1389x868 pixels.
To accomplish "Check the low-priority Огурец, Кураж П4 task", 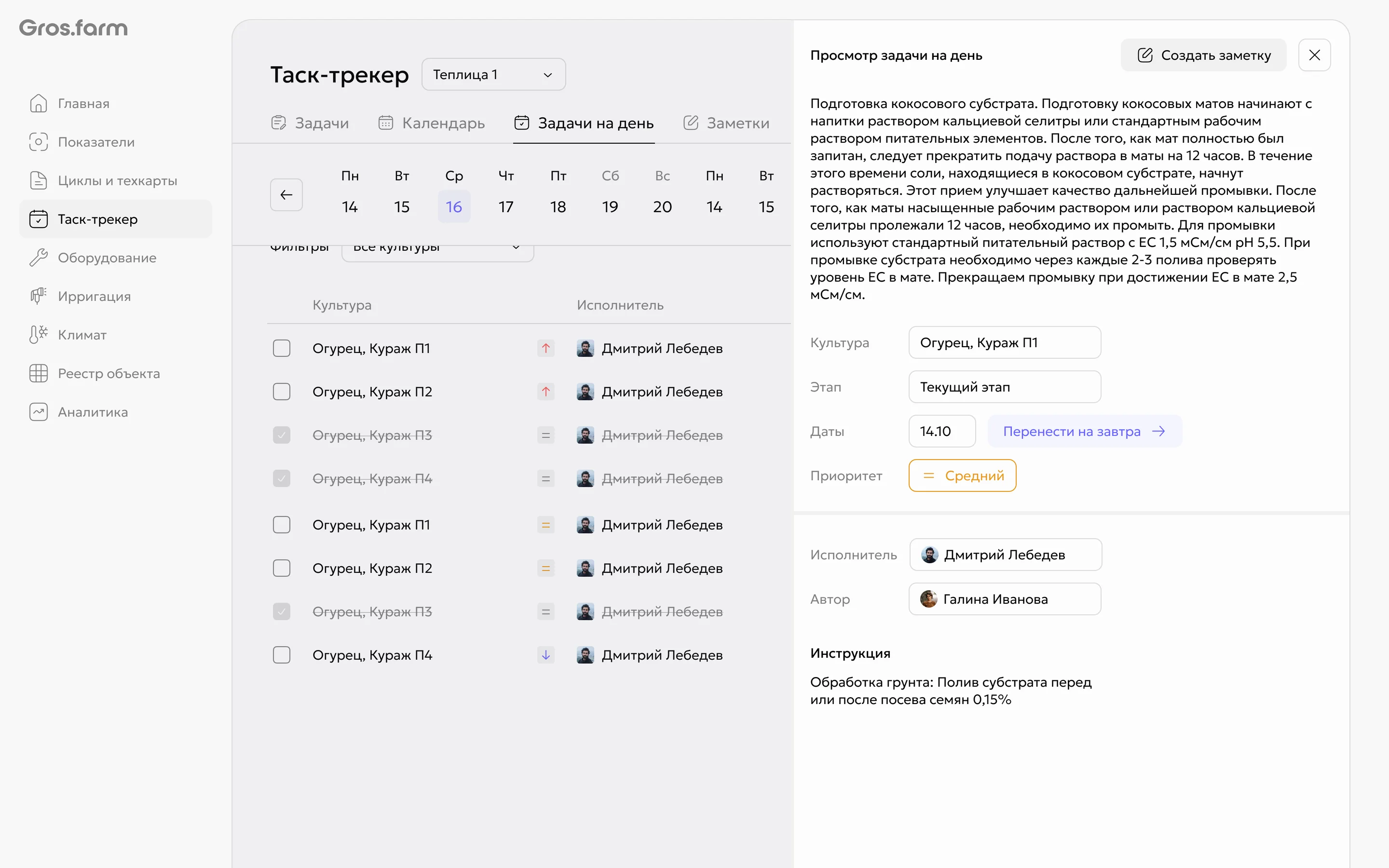I will click(x=282, y=655).
